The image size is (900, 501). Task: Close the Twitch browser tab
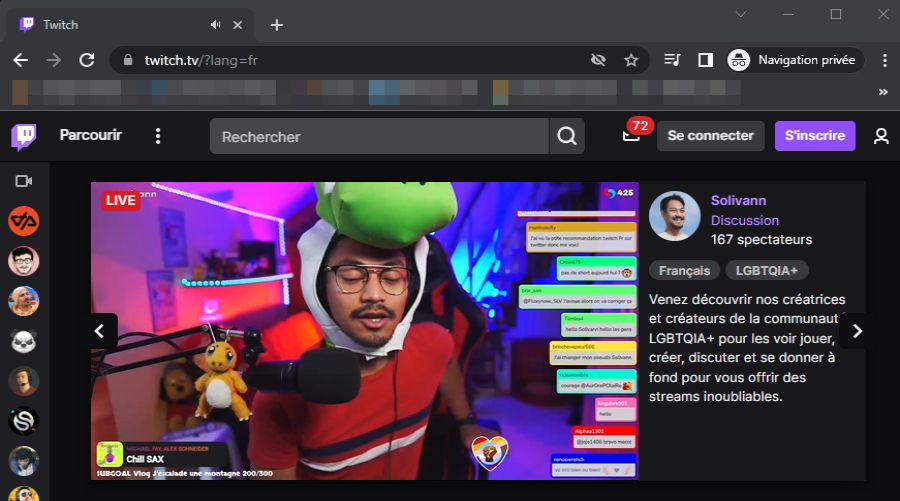tap(238, 25)
